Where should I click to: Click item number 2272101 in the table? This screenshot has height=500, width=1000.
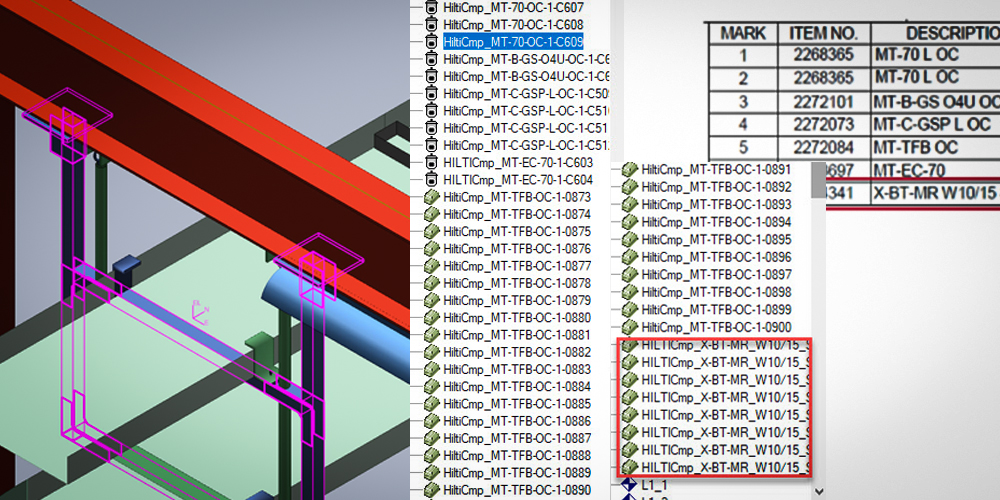[823, 102]
